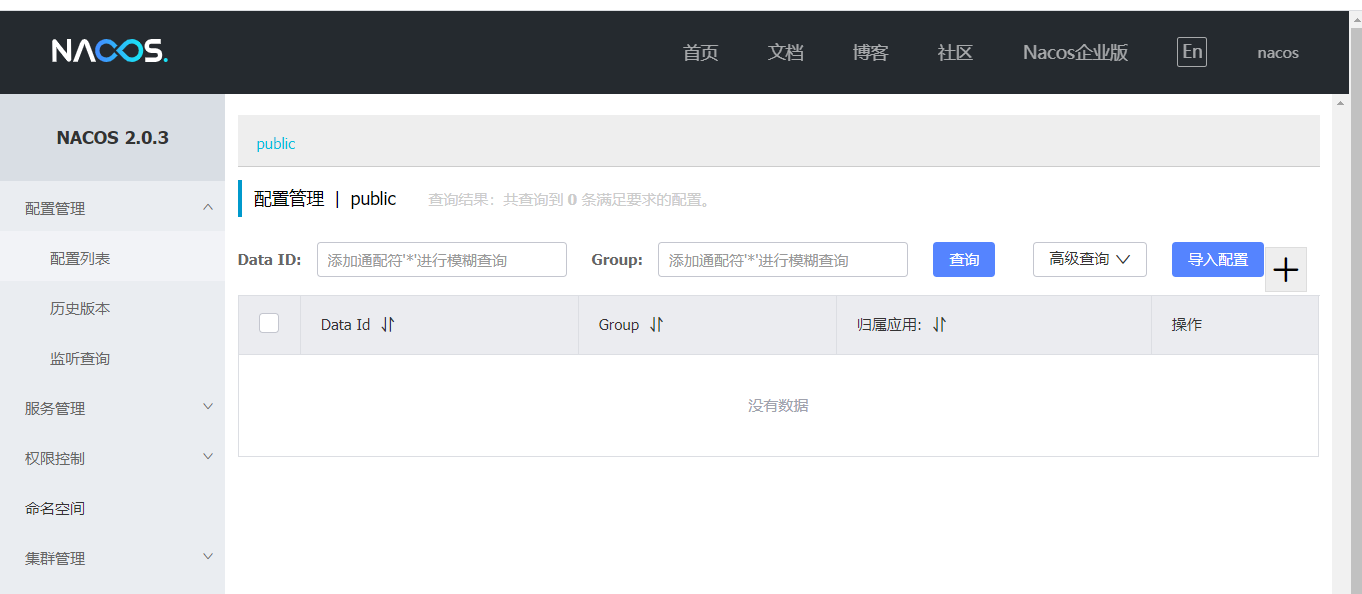The height and width of the screenshot is (594, 1362).
Task: Sort by Data Id column arrows
Action: [x=388, y=324]
